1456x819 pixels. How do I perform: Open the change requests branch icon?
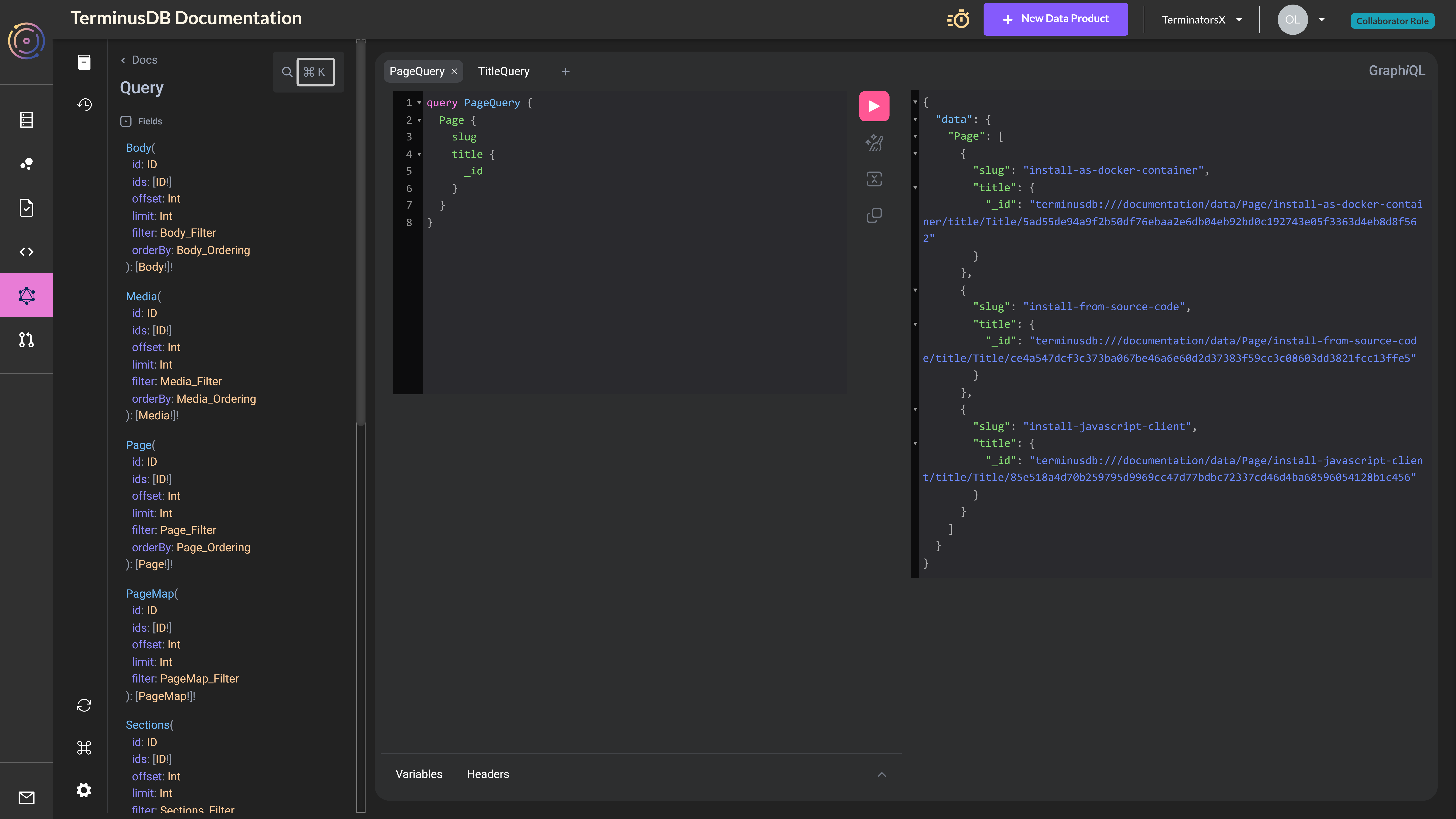(27, 340)
